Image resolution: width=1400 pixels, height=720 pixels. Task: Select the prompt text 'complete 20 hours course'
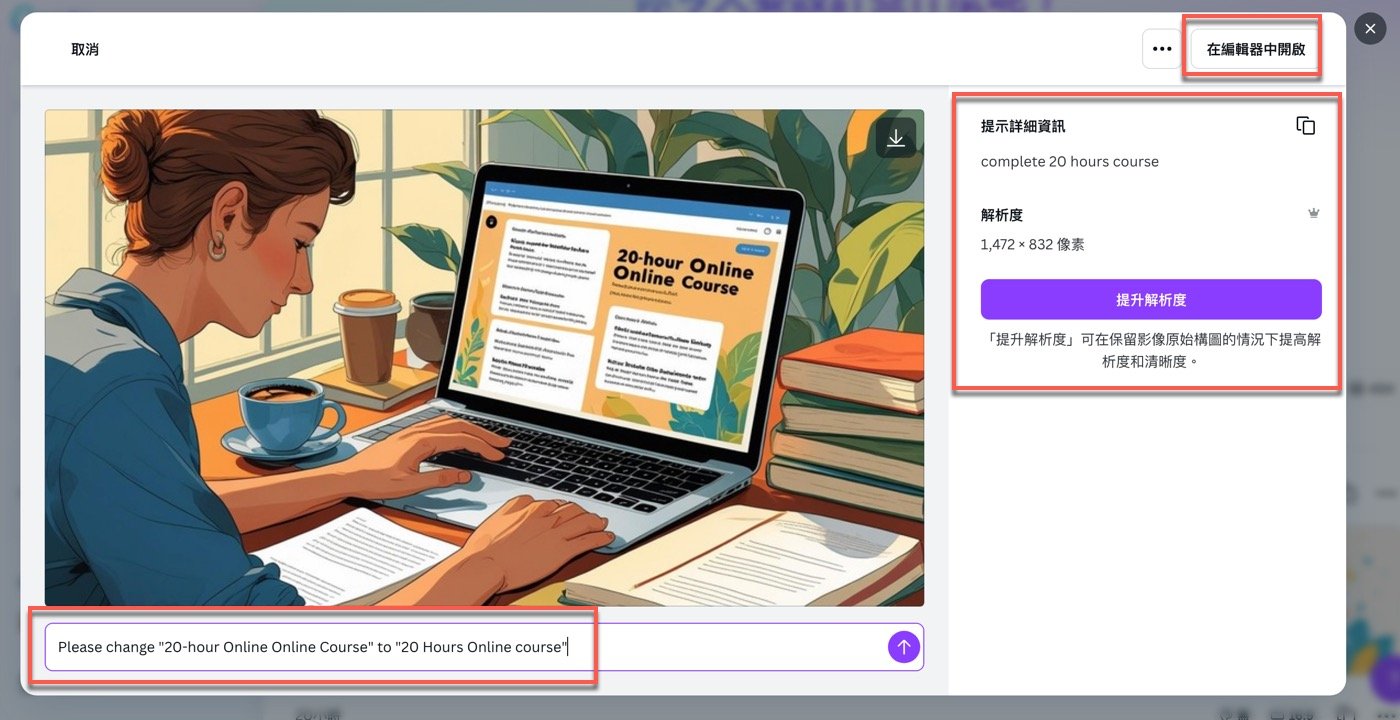(x=1069, y=161)
